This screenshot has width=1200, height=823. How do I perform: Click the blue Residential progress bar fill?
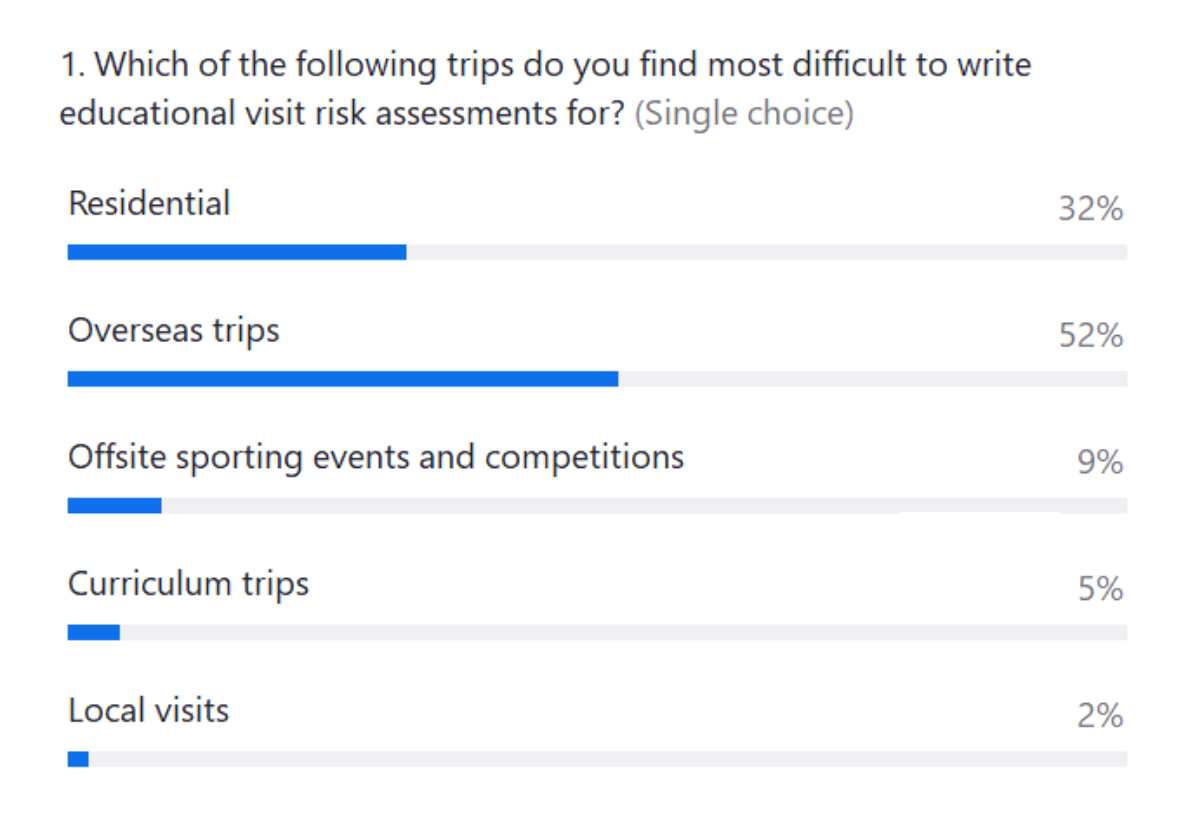click(x=237, y=252)
